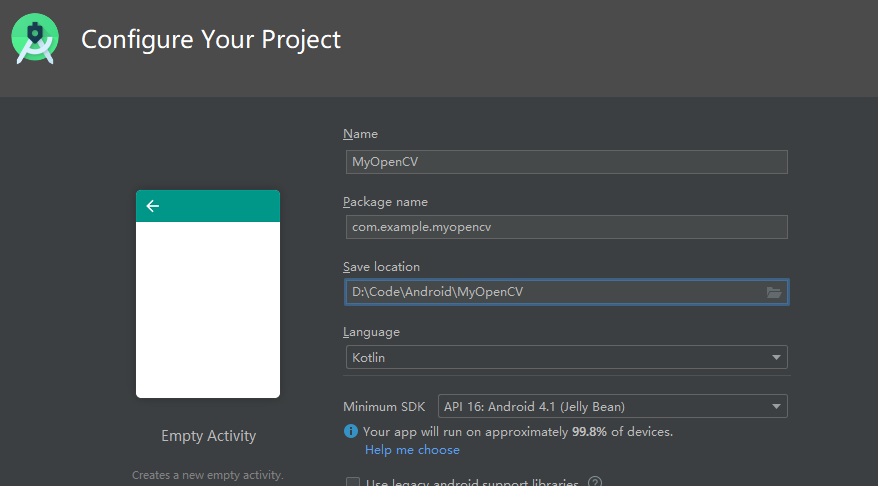Viewport: 878px width, 486px height.
Task: Click the Save location label
Action: [x=381, y=267]
